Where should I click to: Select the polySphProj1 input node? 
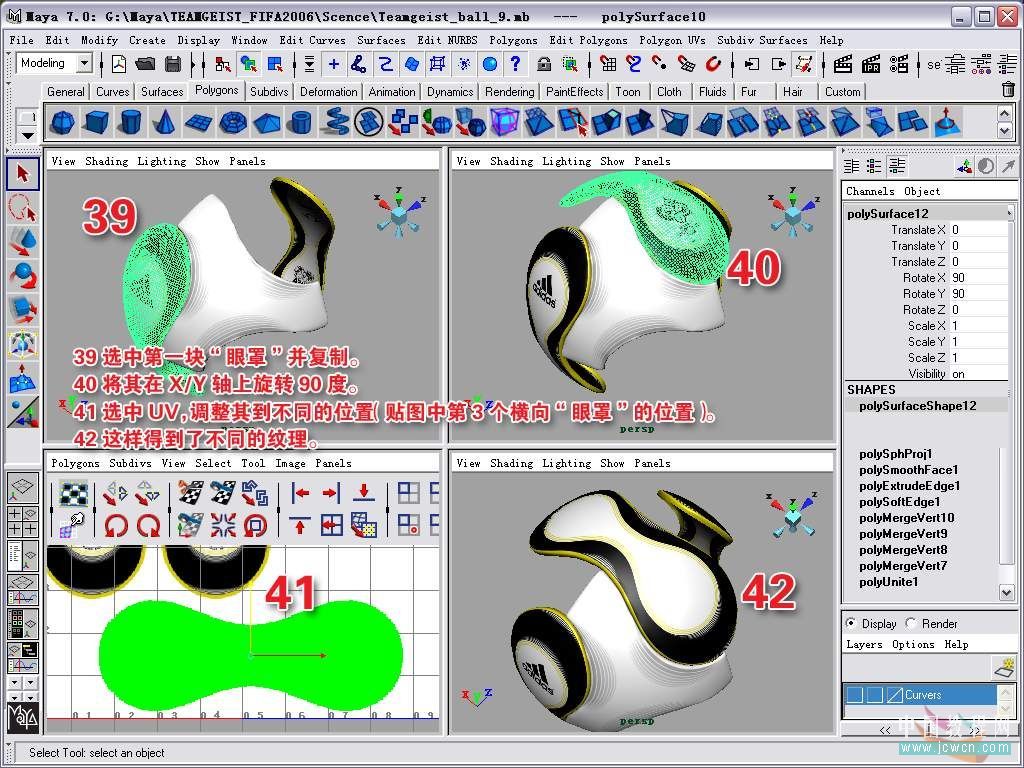[895, 454]
